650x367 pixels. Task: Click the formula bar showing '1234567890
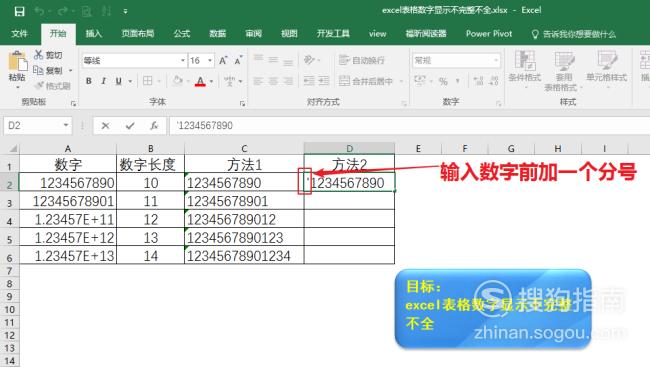[x=409, y=126]
